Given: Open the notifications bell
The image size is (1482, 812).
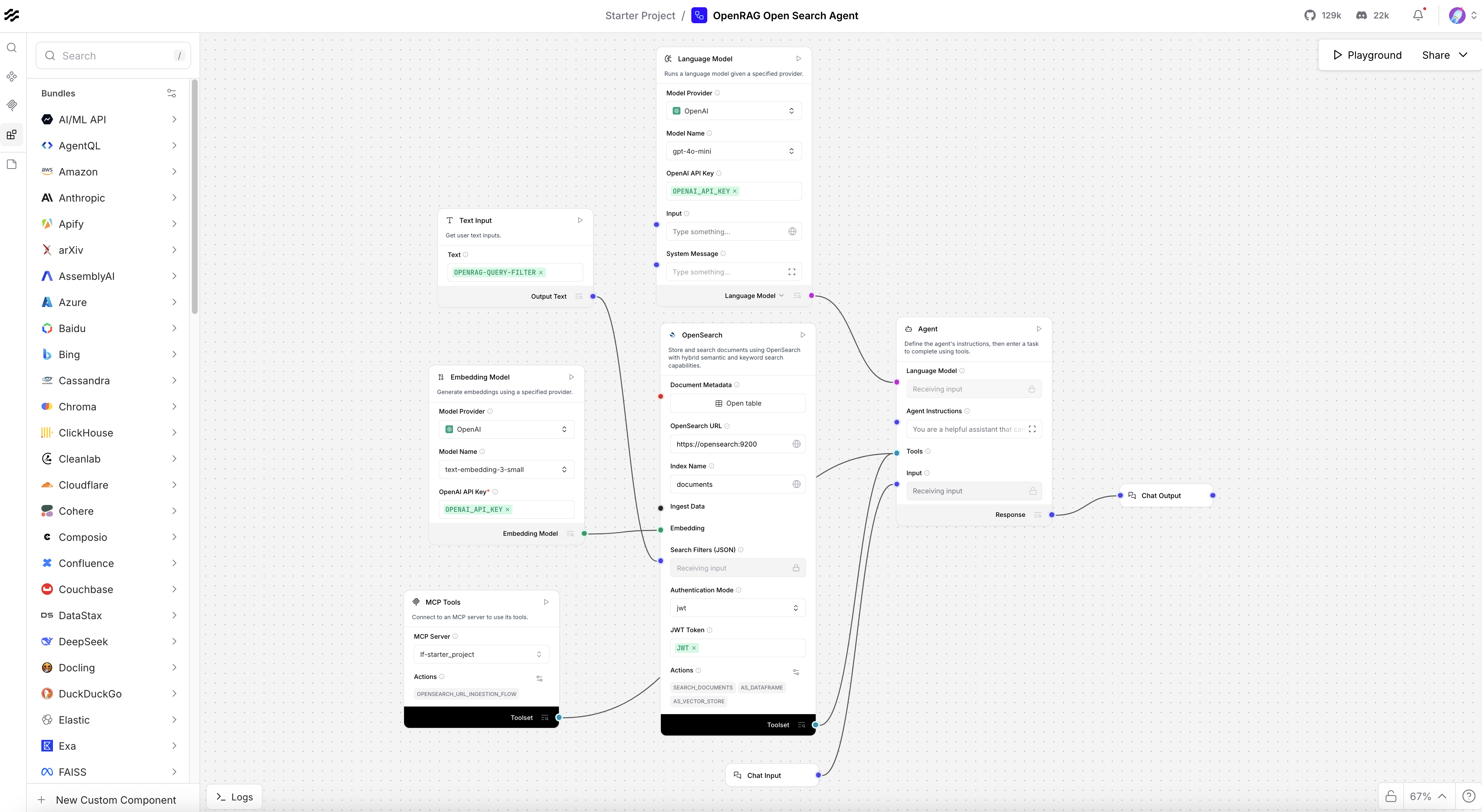Looking at the screenshot, I should pyautogui.click(x=1417, y=16).
